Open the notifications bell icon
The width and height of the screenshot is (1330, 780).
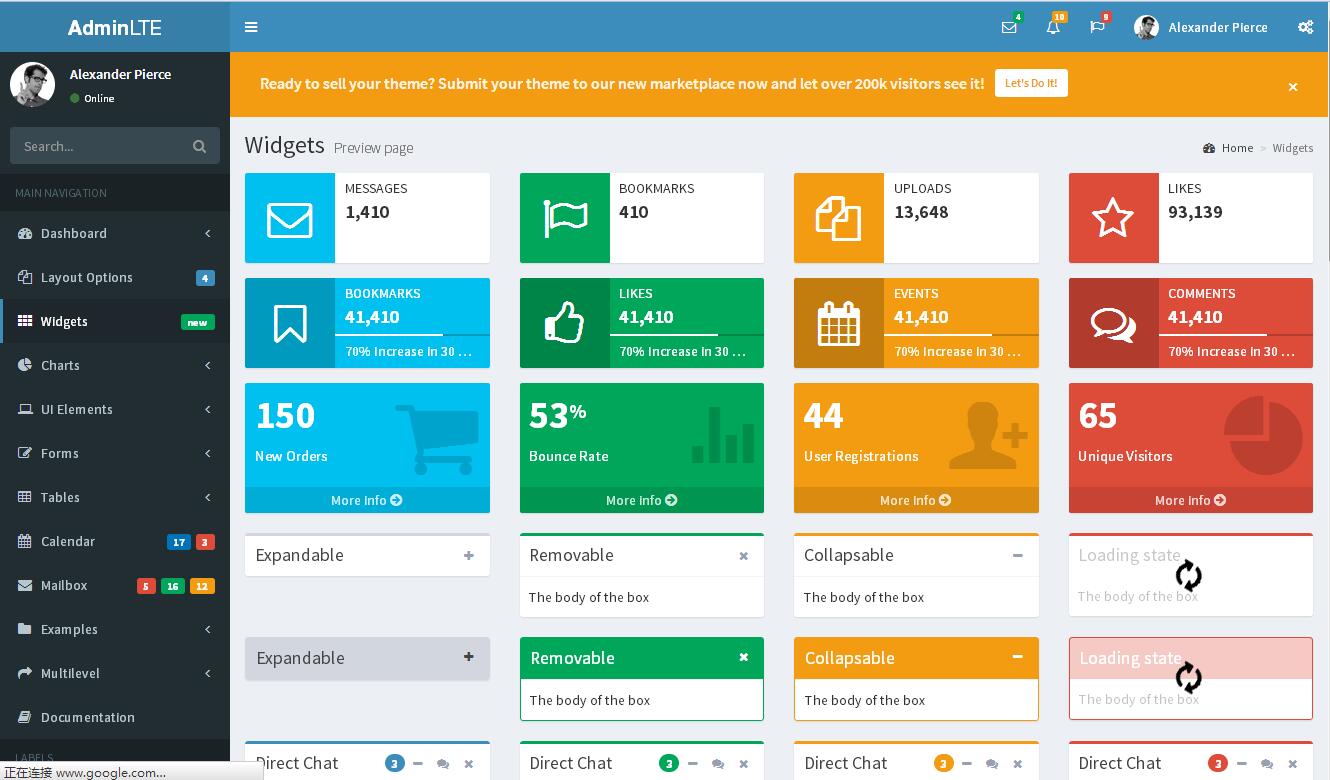1053,27
